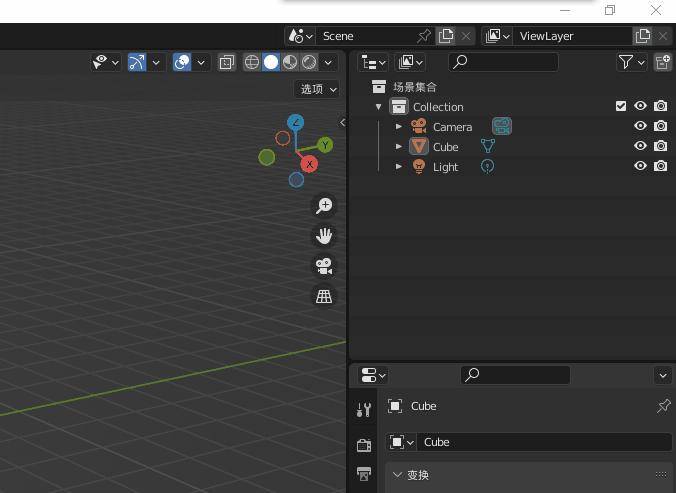This screenshot has height=493, width=676.
Task: Add a new collection in outliner
Action: tap(663, 62)
